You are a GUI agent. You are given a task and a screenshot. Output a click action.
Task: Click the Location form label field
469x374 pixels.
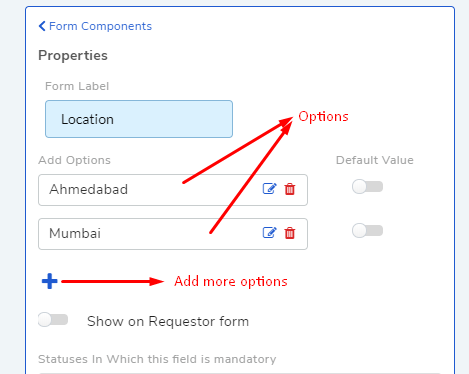click(139, 119)
